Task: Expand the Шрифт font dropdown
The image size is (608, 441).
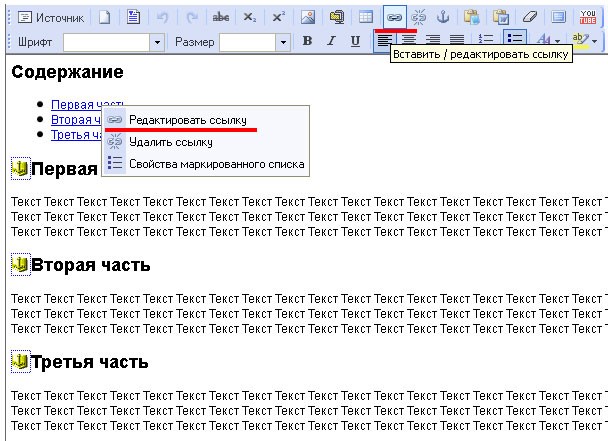Action: (x=157, y=42)
